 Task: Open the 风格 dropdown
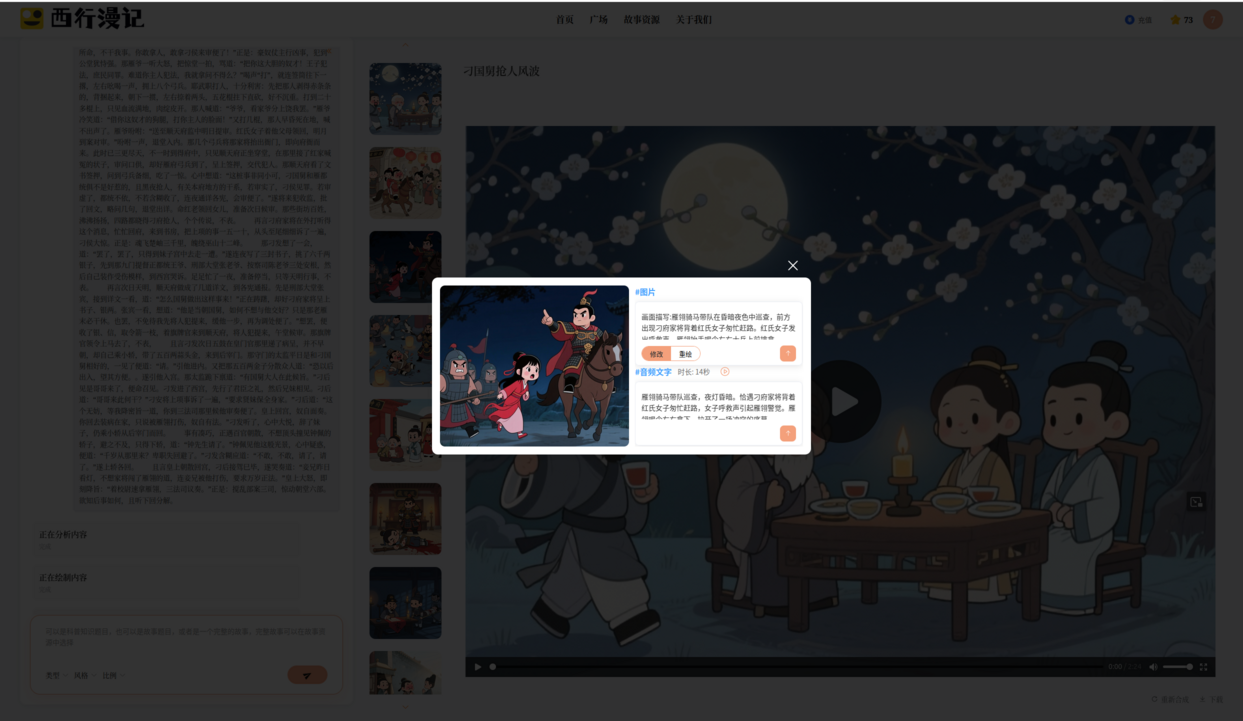pyautogui.click(x=83, y=676)
